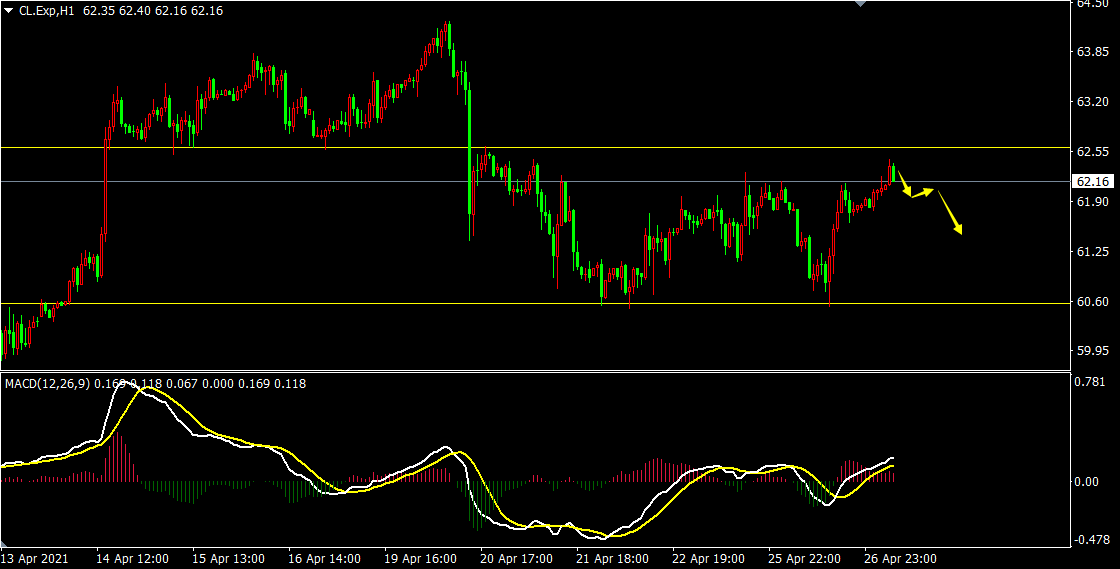Screen dimensions: 1120x569
Task: Click the -0.478 MACD scale value
Action: point(1088,541)
